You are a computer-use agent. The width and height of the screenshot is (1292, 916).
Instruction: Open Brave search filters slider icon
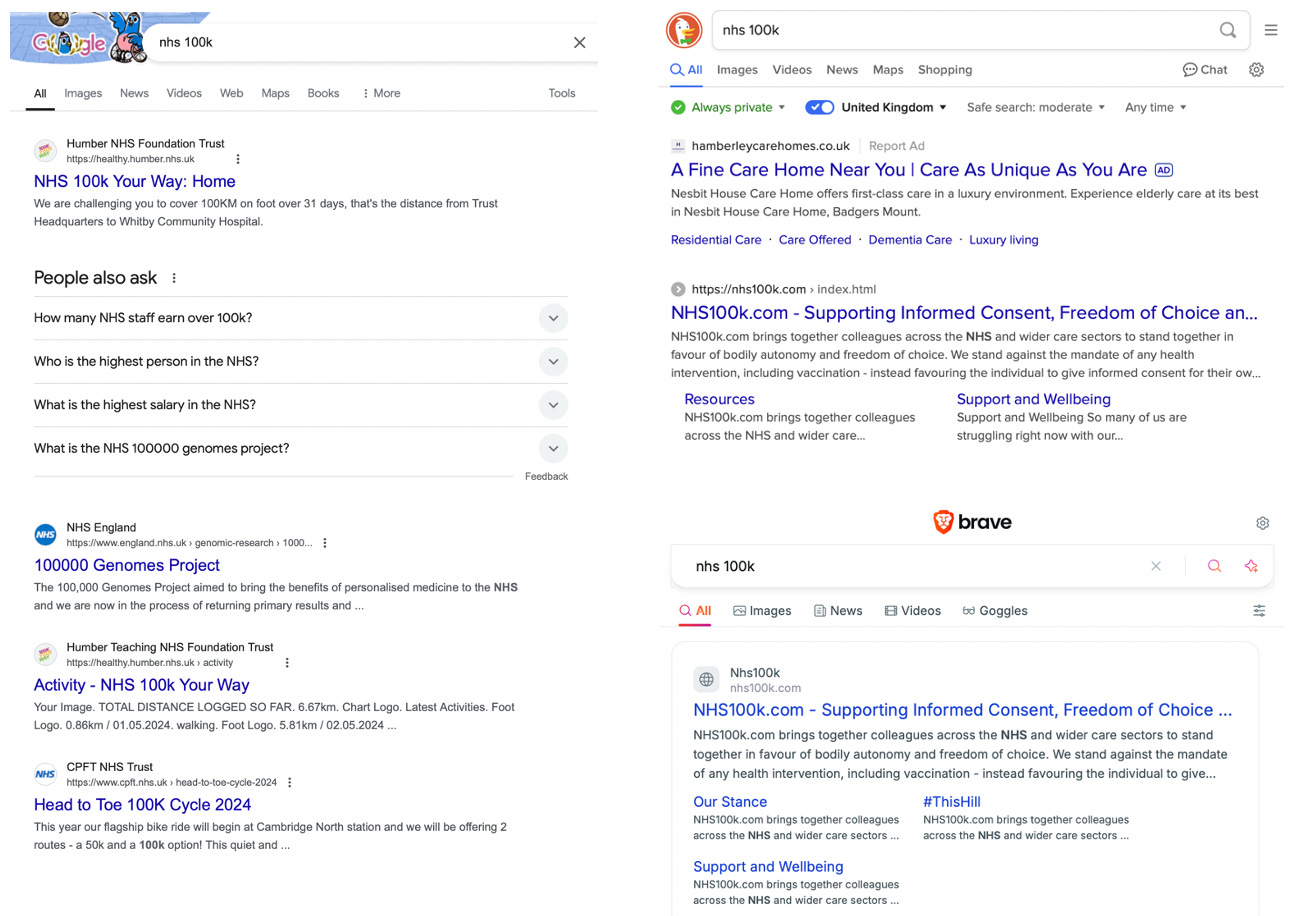tap(1259, 611)
